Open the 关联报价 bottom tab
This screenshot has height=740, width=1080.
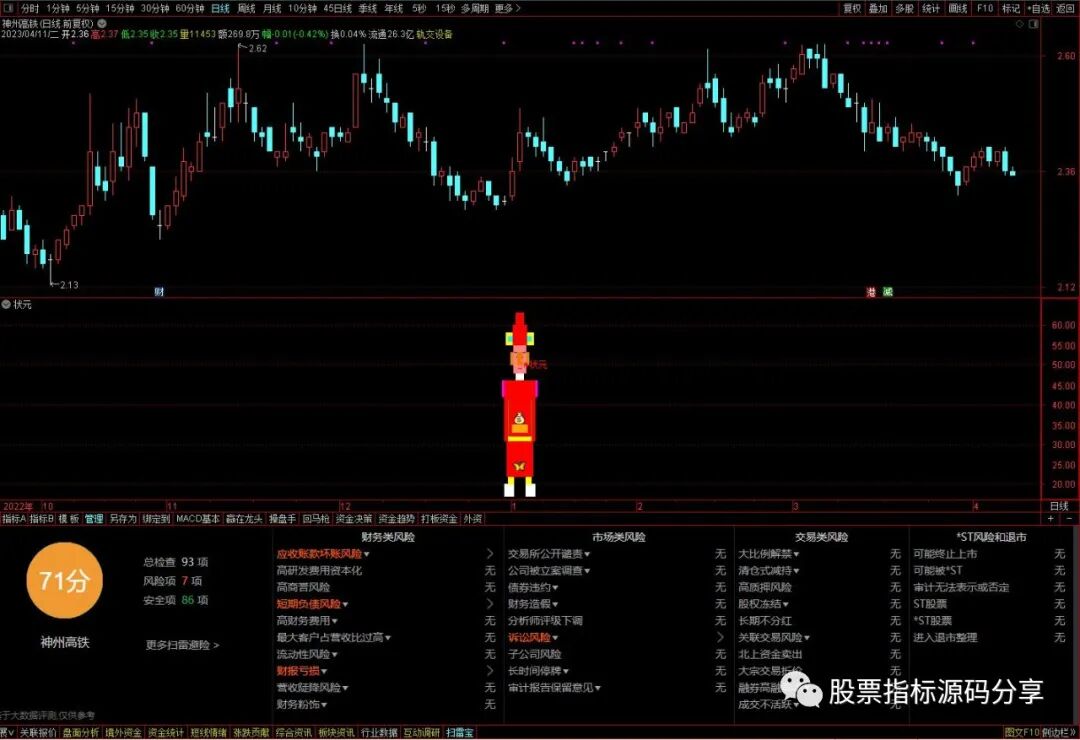pyautogui.click(x=38, y=732)
